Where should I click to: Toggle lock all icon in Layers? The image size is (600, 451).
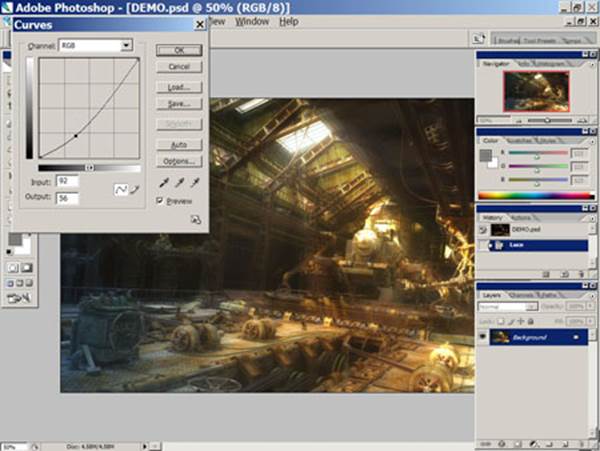pyautogui.click(x=531, y=321)
